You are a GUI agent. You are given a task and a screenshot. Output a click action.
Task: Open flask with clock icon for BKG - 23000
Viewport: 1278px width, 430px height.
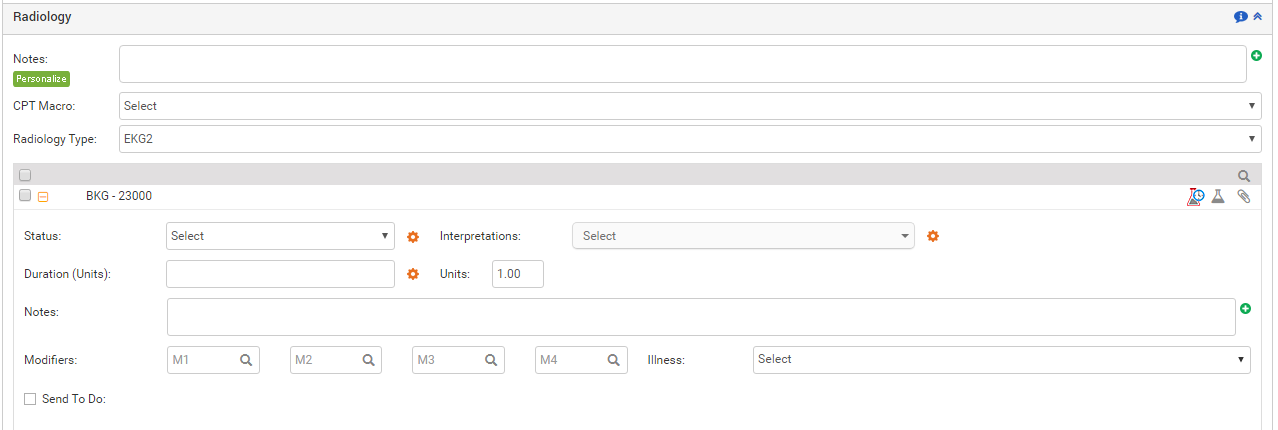coord(1194,197)
